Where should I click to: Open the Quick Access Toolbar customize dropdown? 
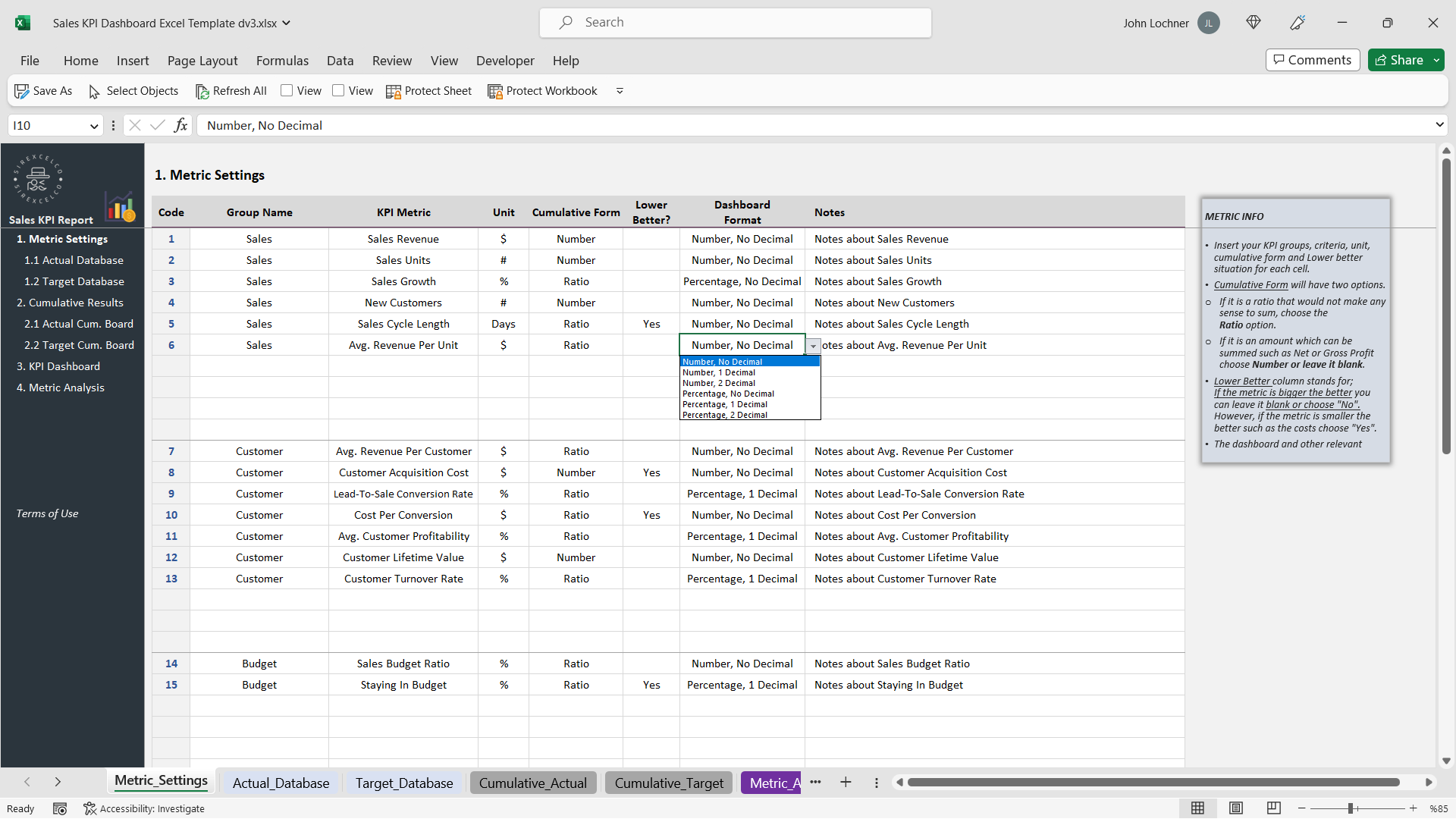pyautogui.click(x=620, y=91)
